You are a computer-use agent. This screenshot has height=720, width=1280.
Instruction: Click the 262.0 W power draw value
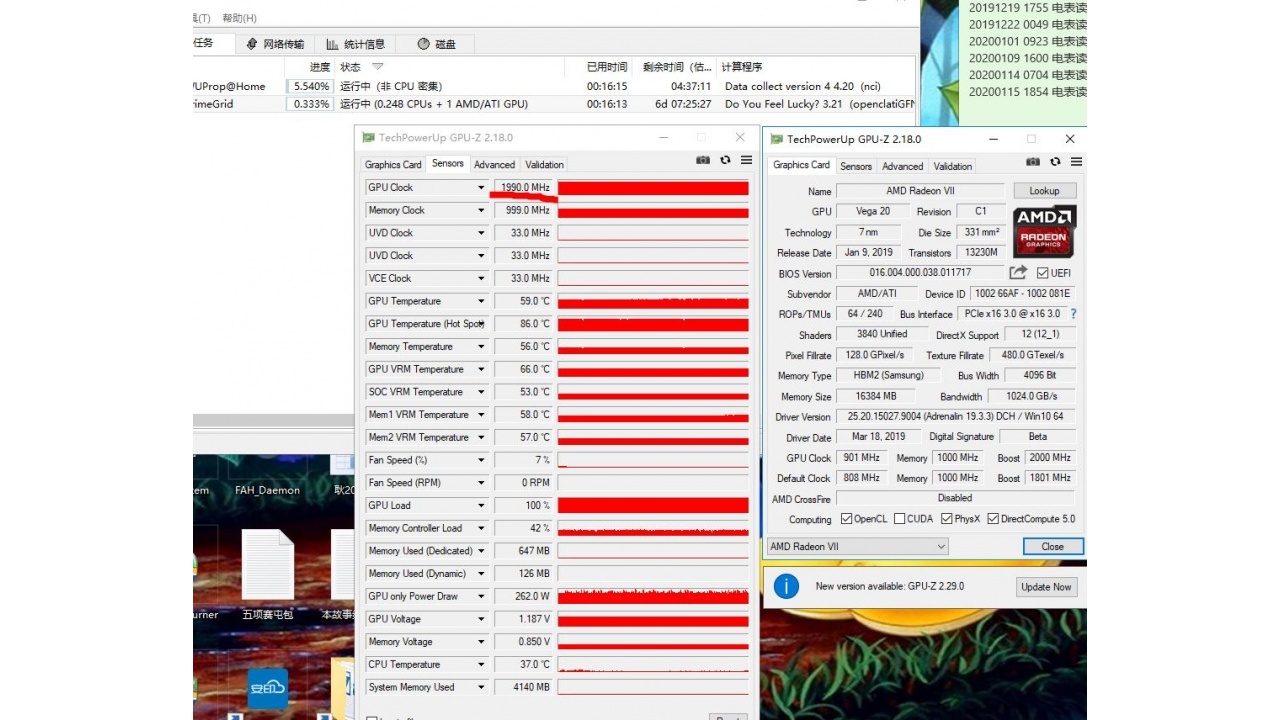point(524,597)
